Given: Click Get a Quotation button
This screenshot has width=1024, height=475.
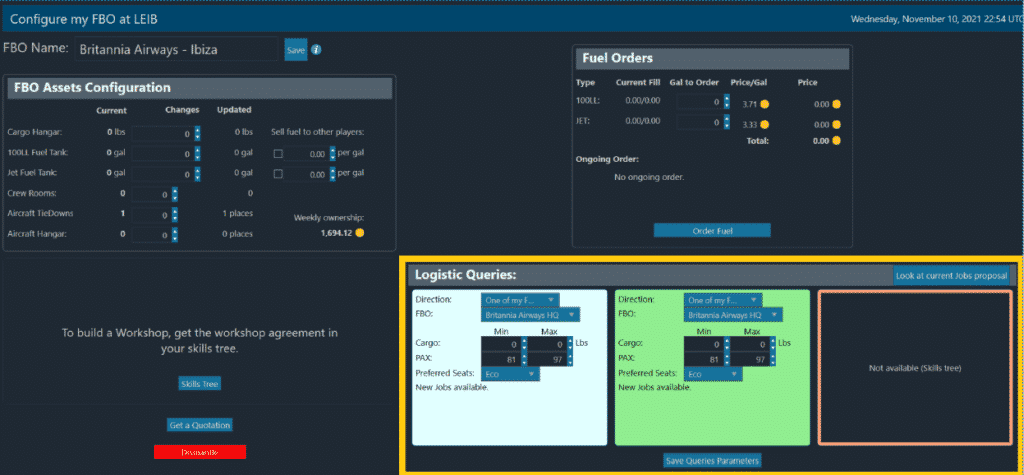Looking at the screenshot, I should tap(200, 425).
